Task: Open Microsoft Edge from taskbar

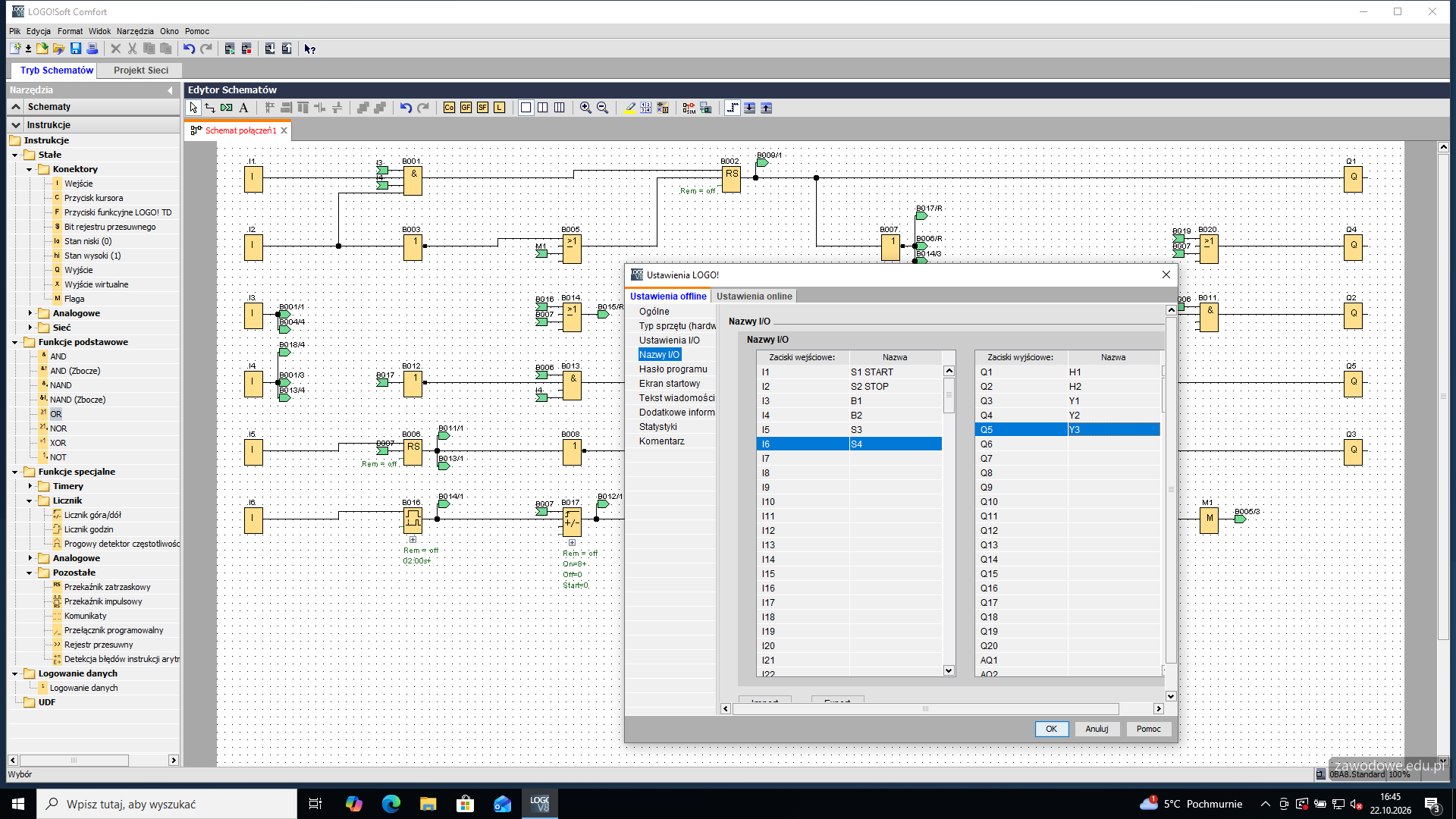Action: coord(391,804)
